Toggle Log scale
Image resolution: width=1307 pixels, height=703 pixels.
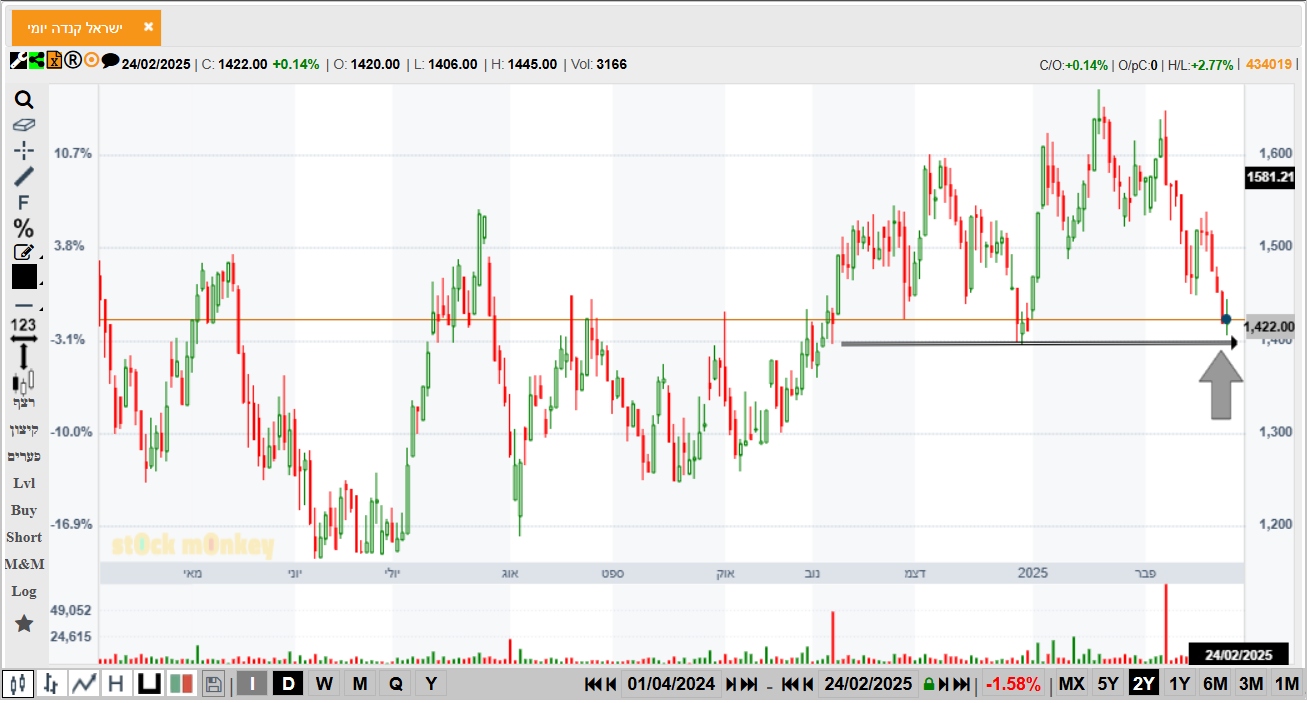click(24, 591)
